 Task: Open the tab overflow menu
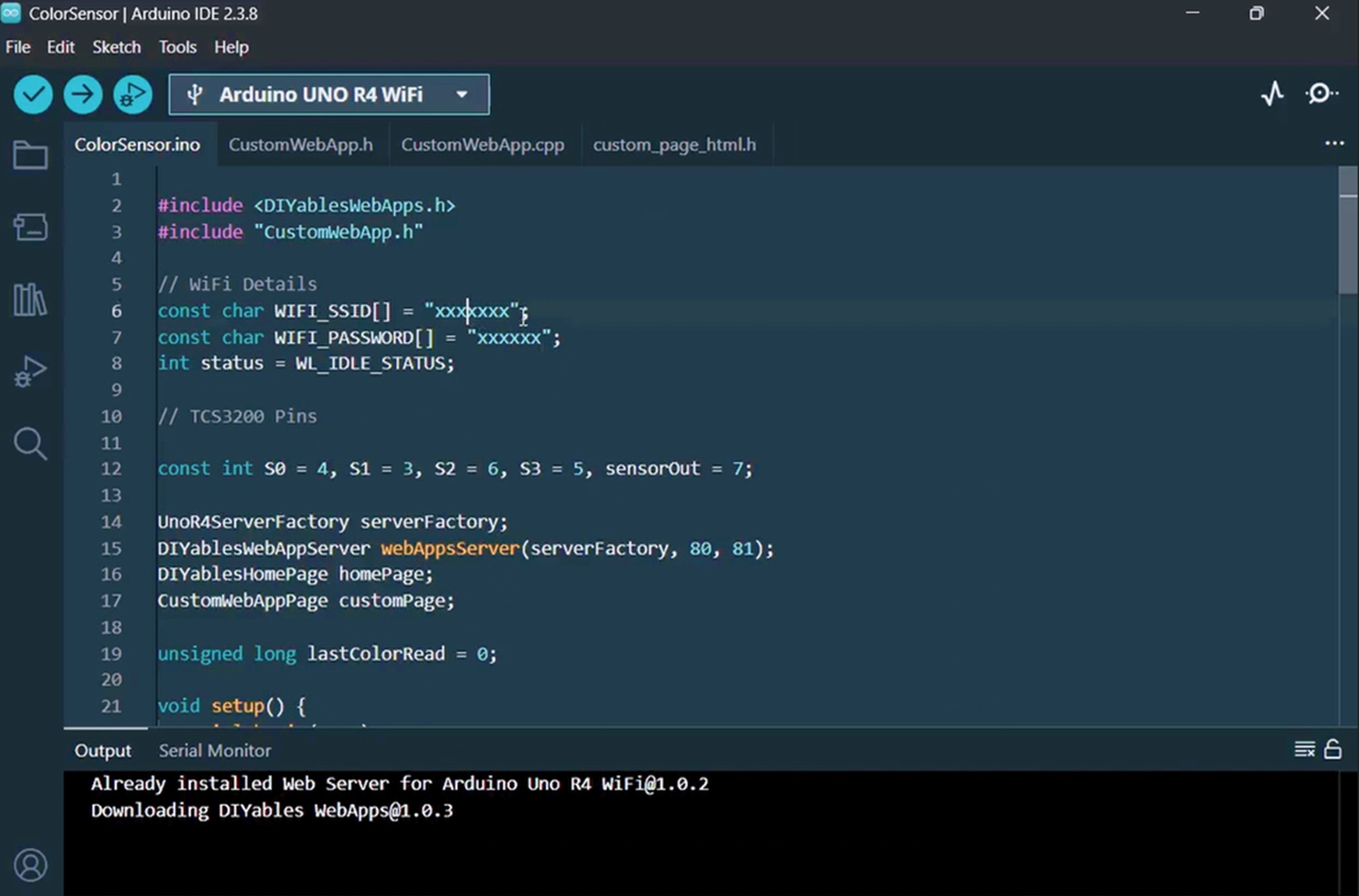coord(1334,144)
